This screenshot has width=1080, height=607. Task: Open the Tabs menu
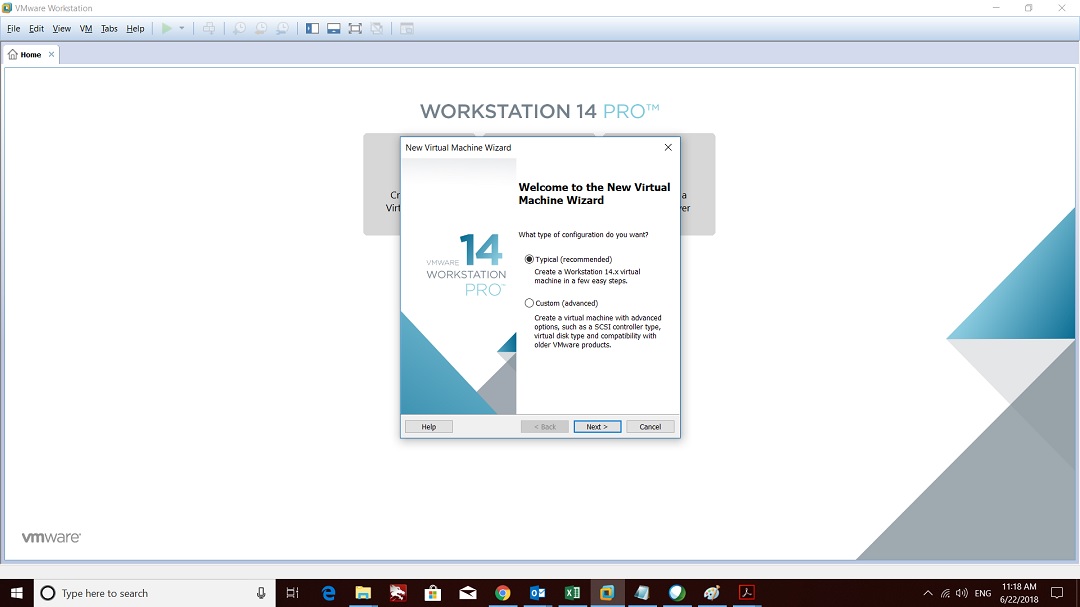(x=109, y=28)
